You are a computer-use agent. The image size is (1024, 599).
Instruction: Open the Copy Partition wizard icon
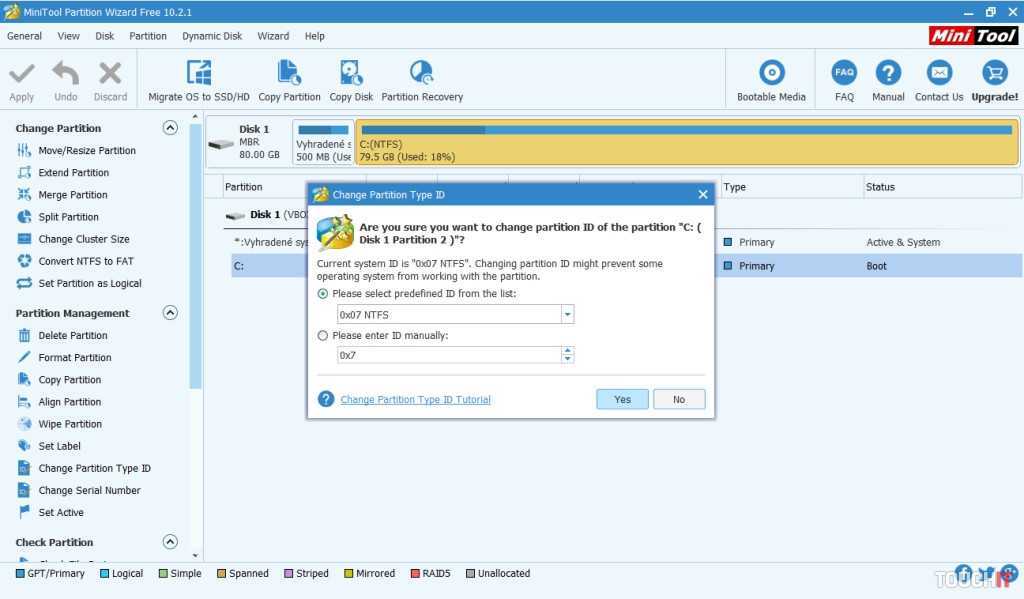pyautogui.click(x=289, y=74)
